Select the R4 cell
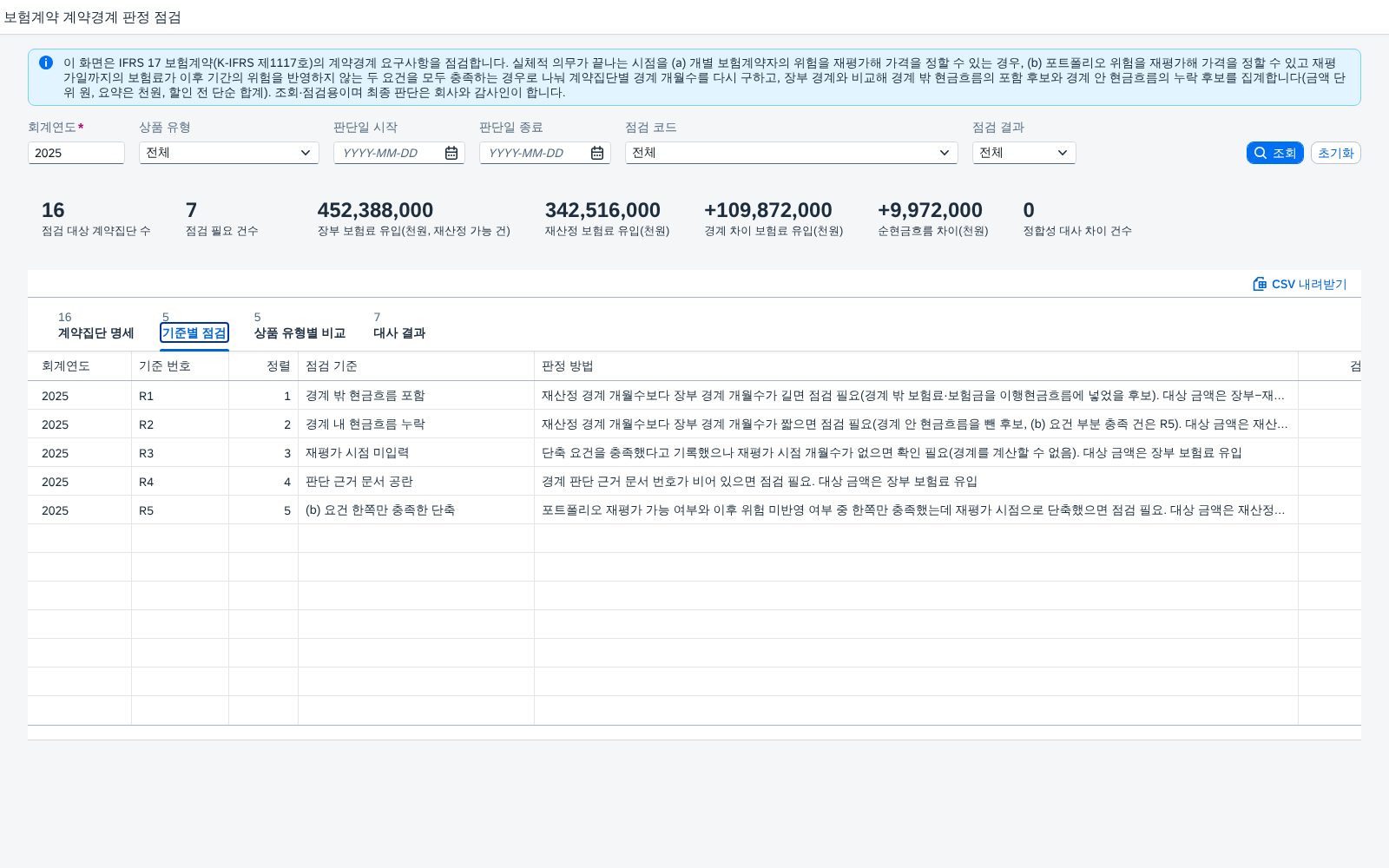The width and height of the screenshot is (1389, 868). (180, 482)
